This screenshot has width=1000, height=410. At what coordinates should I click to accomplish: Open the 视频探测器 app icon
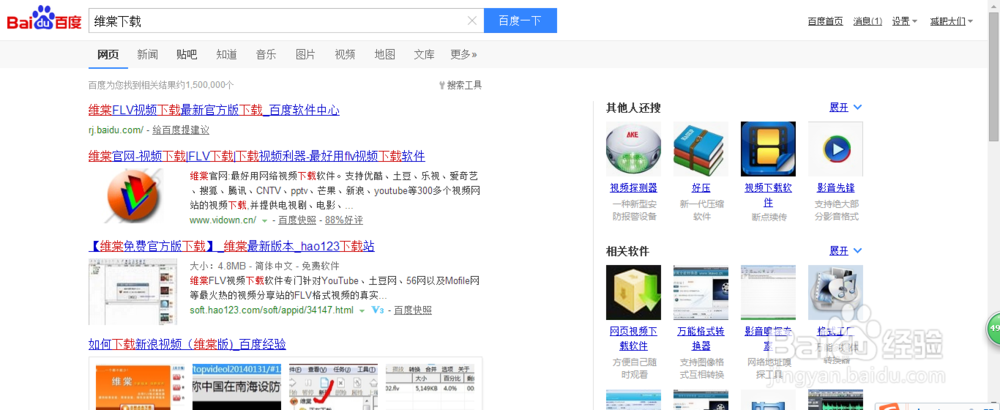[x=633, y=149]
